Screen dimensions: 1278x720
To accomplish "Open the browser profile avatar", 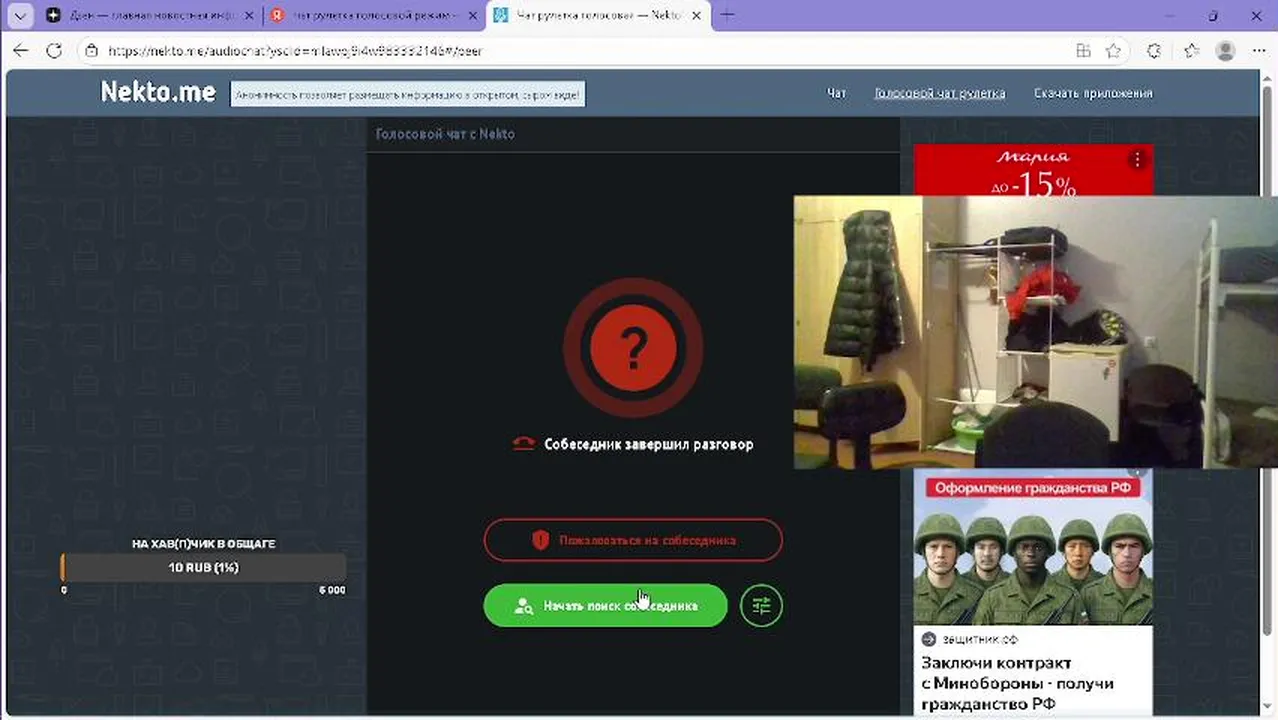I will coord(1225,50).
